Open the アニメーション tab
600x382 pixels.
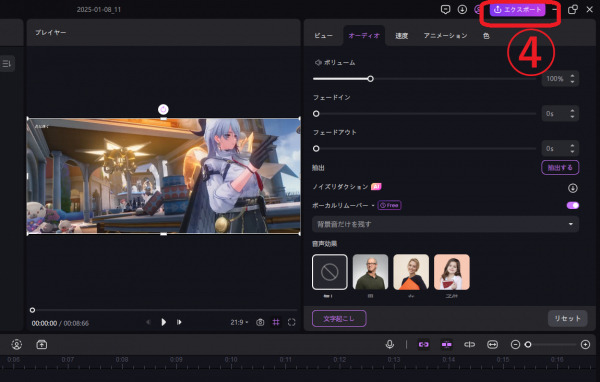(x=445, y=36)
